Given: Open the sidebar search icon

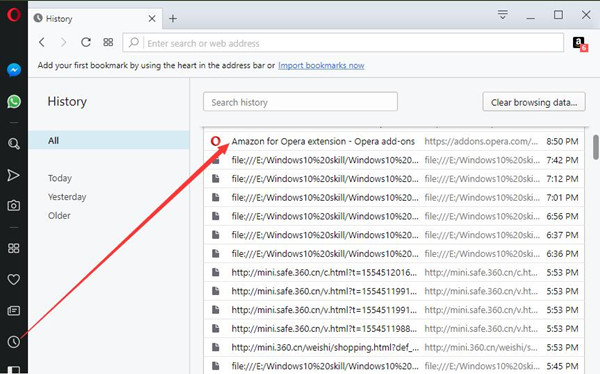Looking at the screenshot, I should coord(14,144).
